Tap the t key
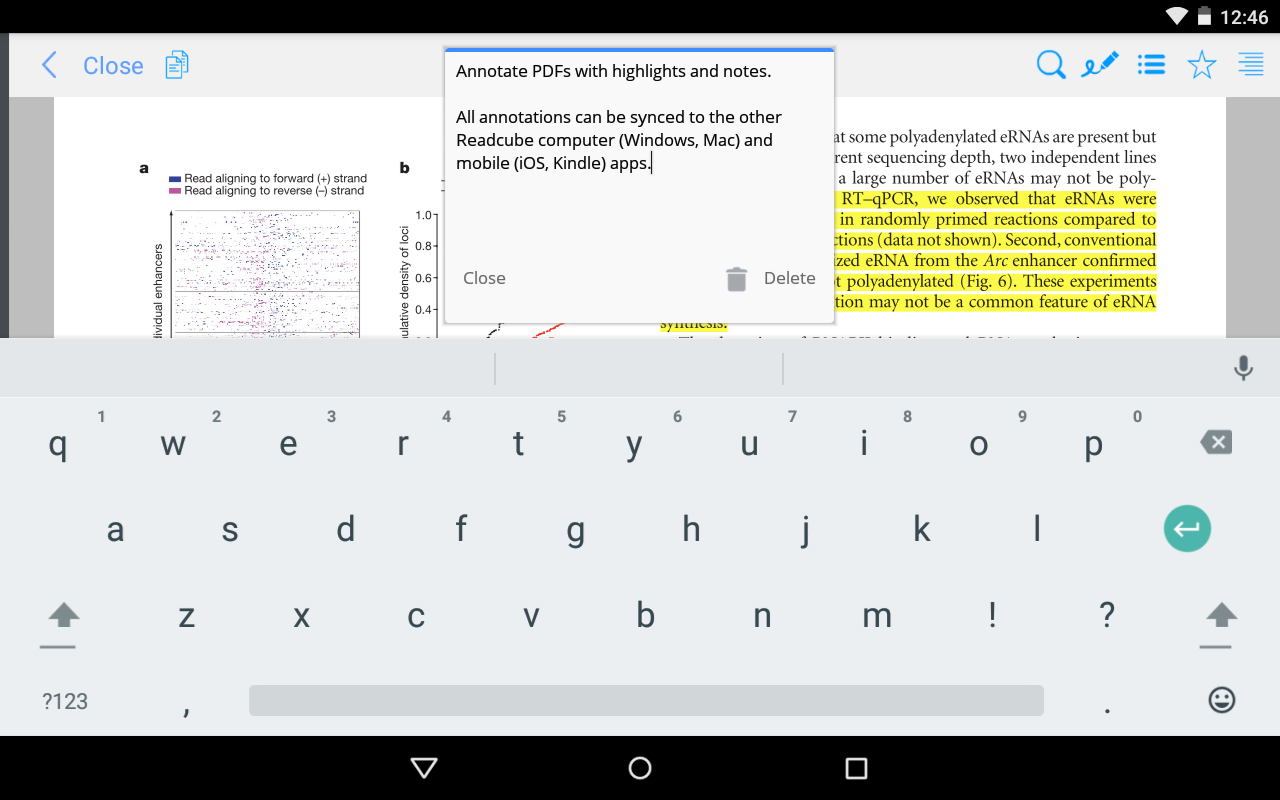 pos(518,442)
